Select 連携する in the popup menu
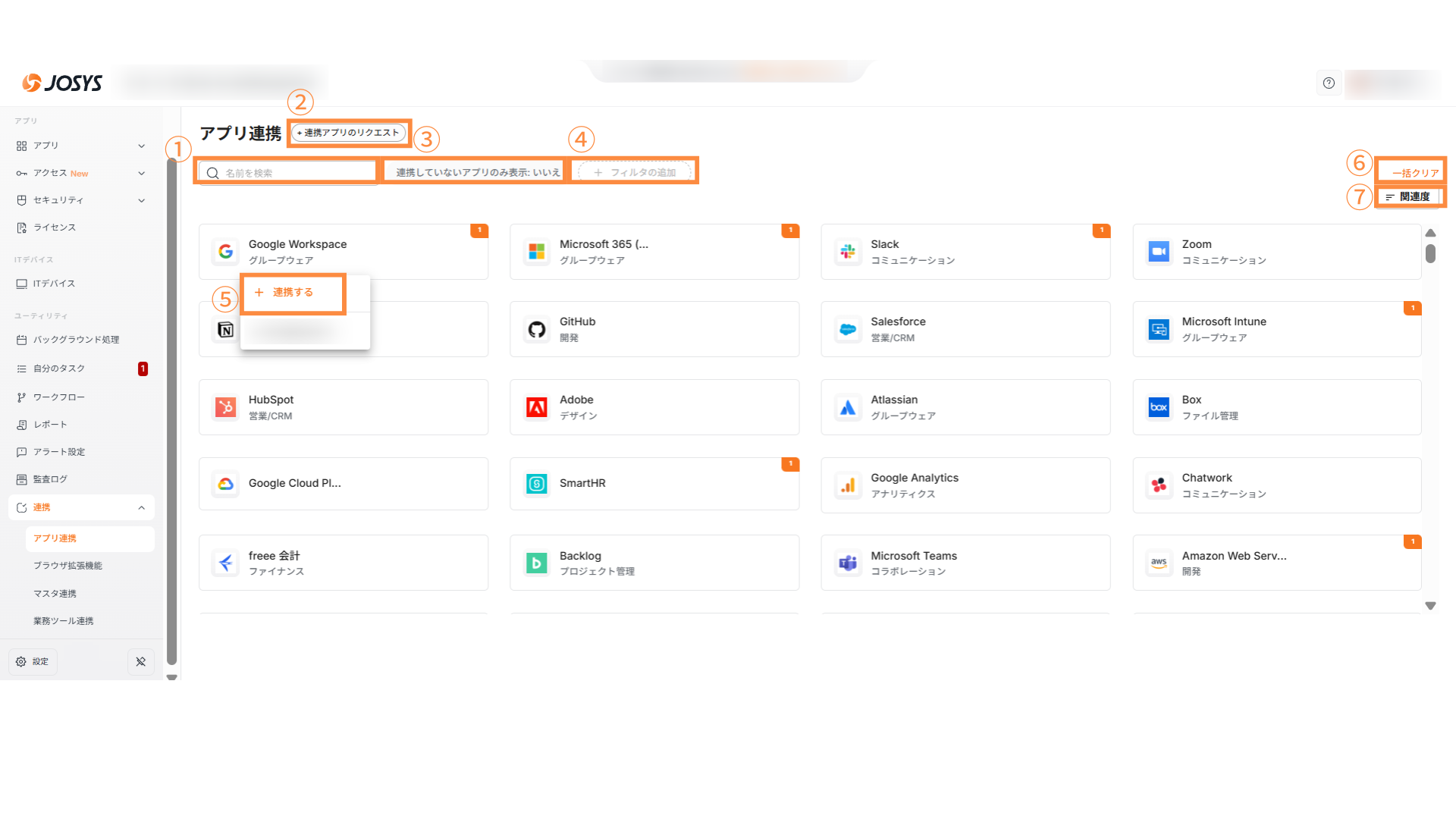Screen dimensions: 1456x819 click(x=293, y=292)
